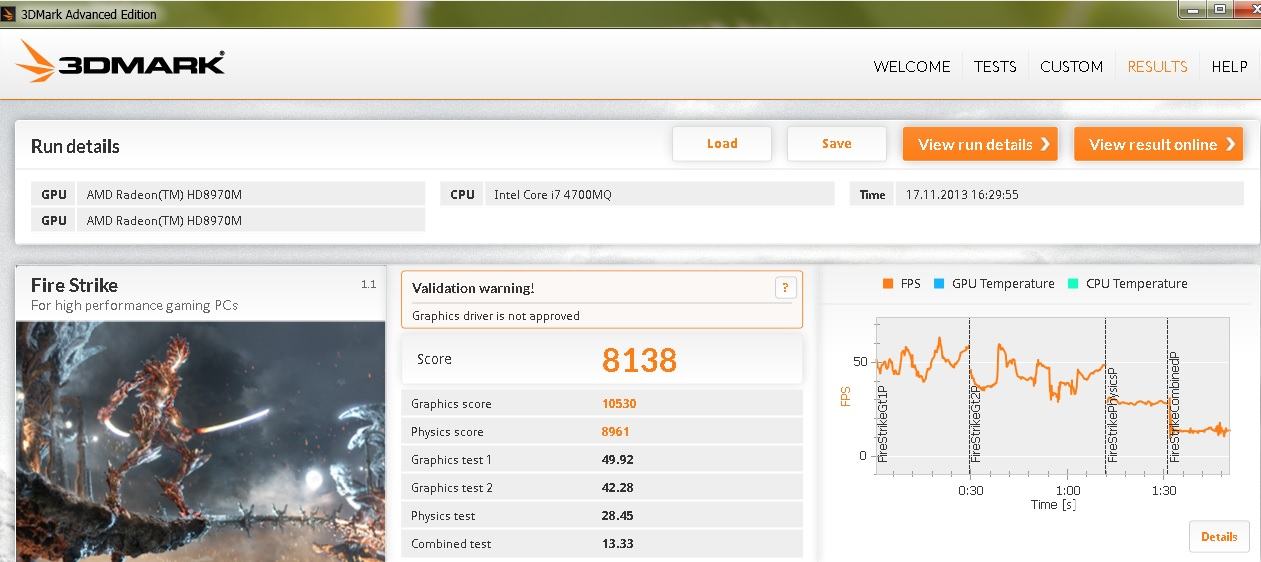This screenshot has height=562, width=1261.
Task: Click the Graphics test 1 row
Action: pos(602,460)
